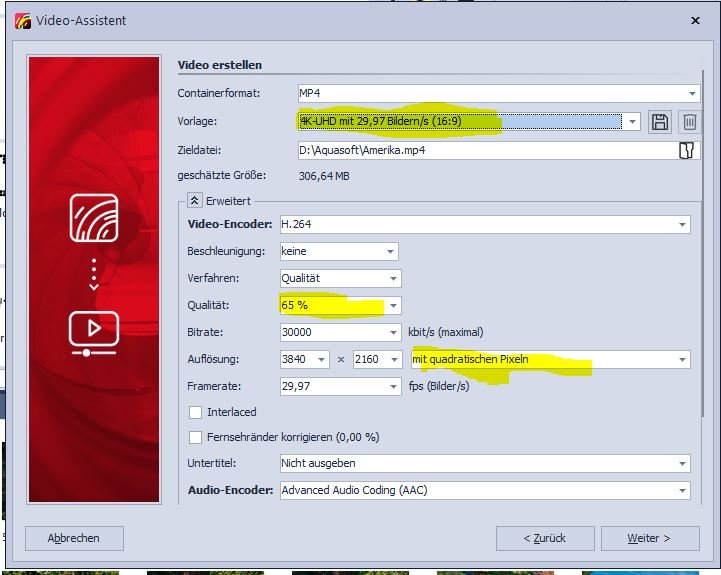Open the Qualität 65 % dropdown
The image size is (721, 575).
[393, 305]
